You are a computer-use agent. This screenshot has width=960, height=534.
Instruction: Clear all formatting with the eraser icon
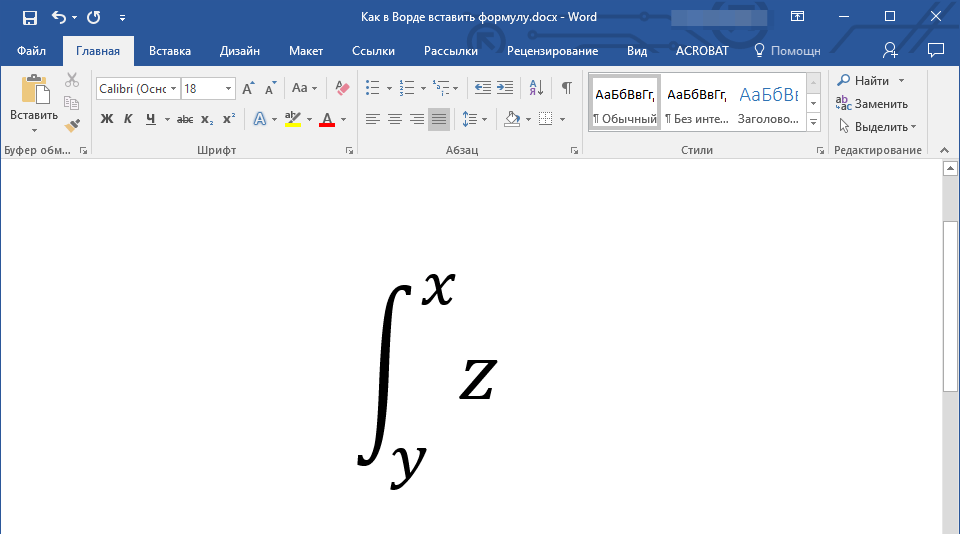tap(342, 88)
